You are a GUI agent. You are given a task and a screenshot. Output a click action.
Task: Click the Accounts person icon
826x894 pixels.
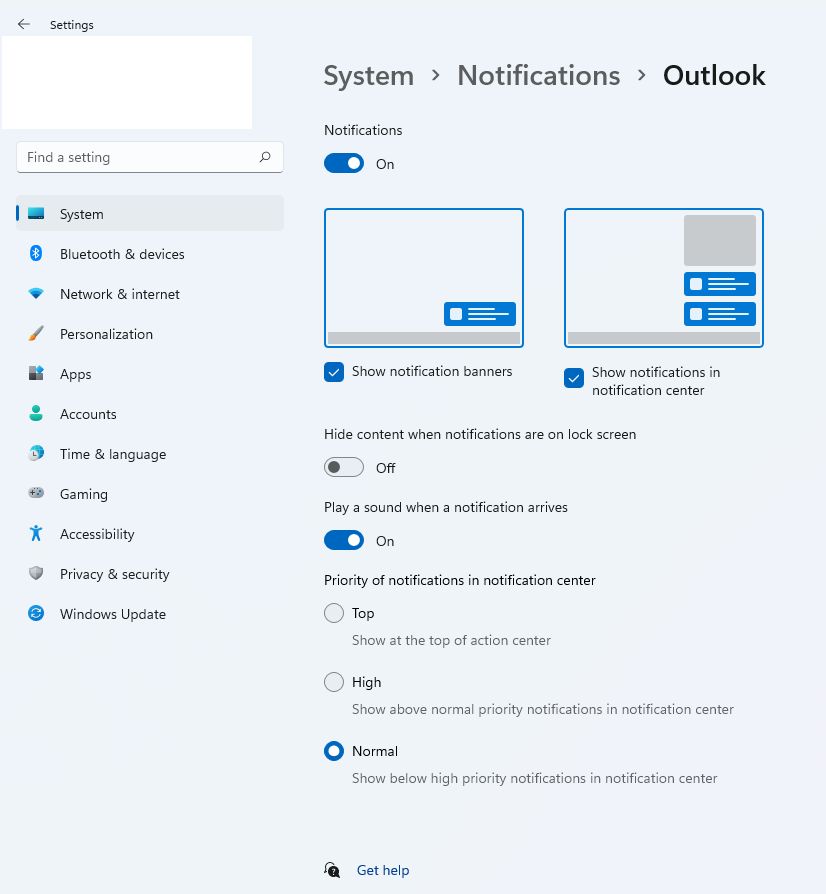click(36, 413)
